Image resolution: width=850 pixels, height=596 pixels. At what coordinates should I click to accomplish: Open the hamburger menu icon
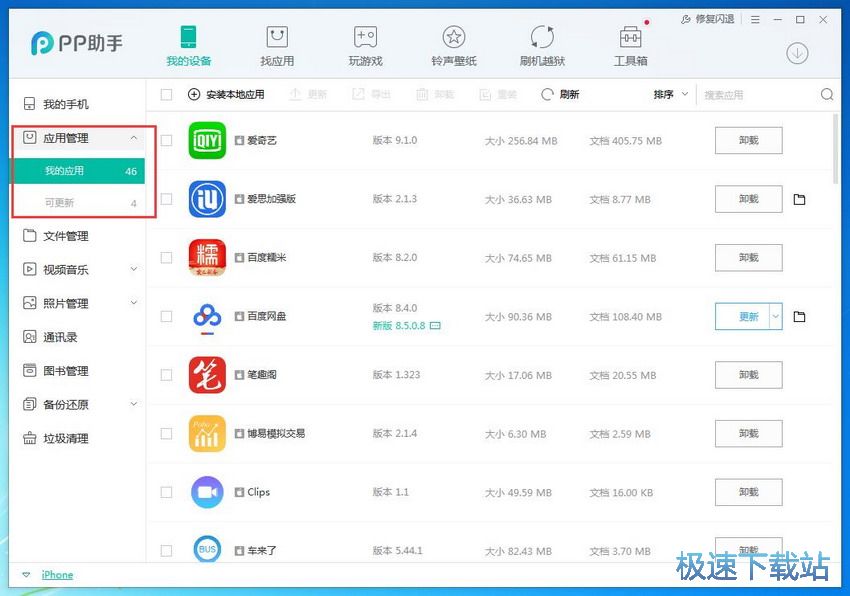click(755, 20)
